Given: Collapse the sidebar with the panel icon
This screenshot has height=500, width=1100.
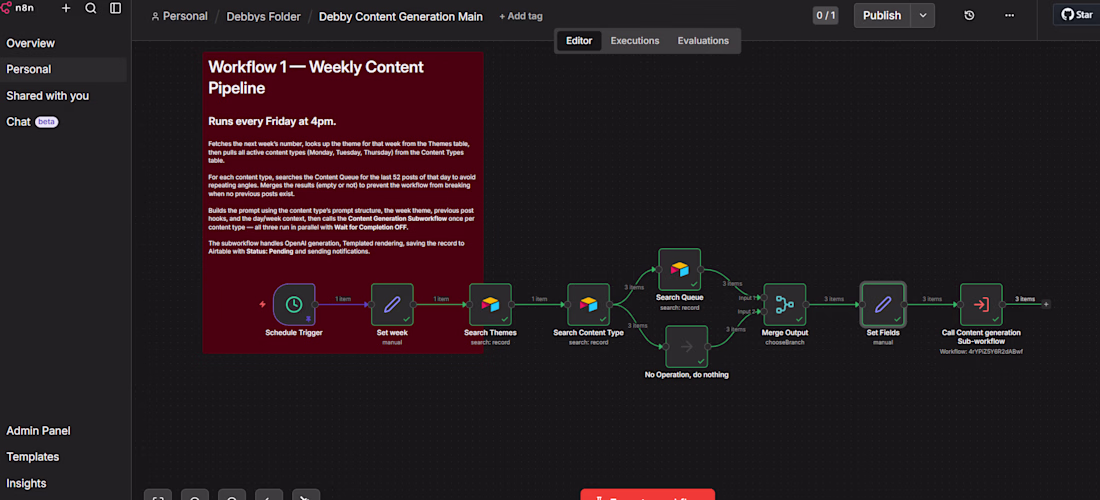Looking at the screenshot, I should (x=116, y=8).
